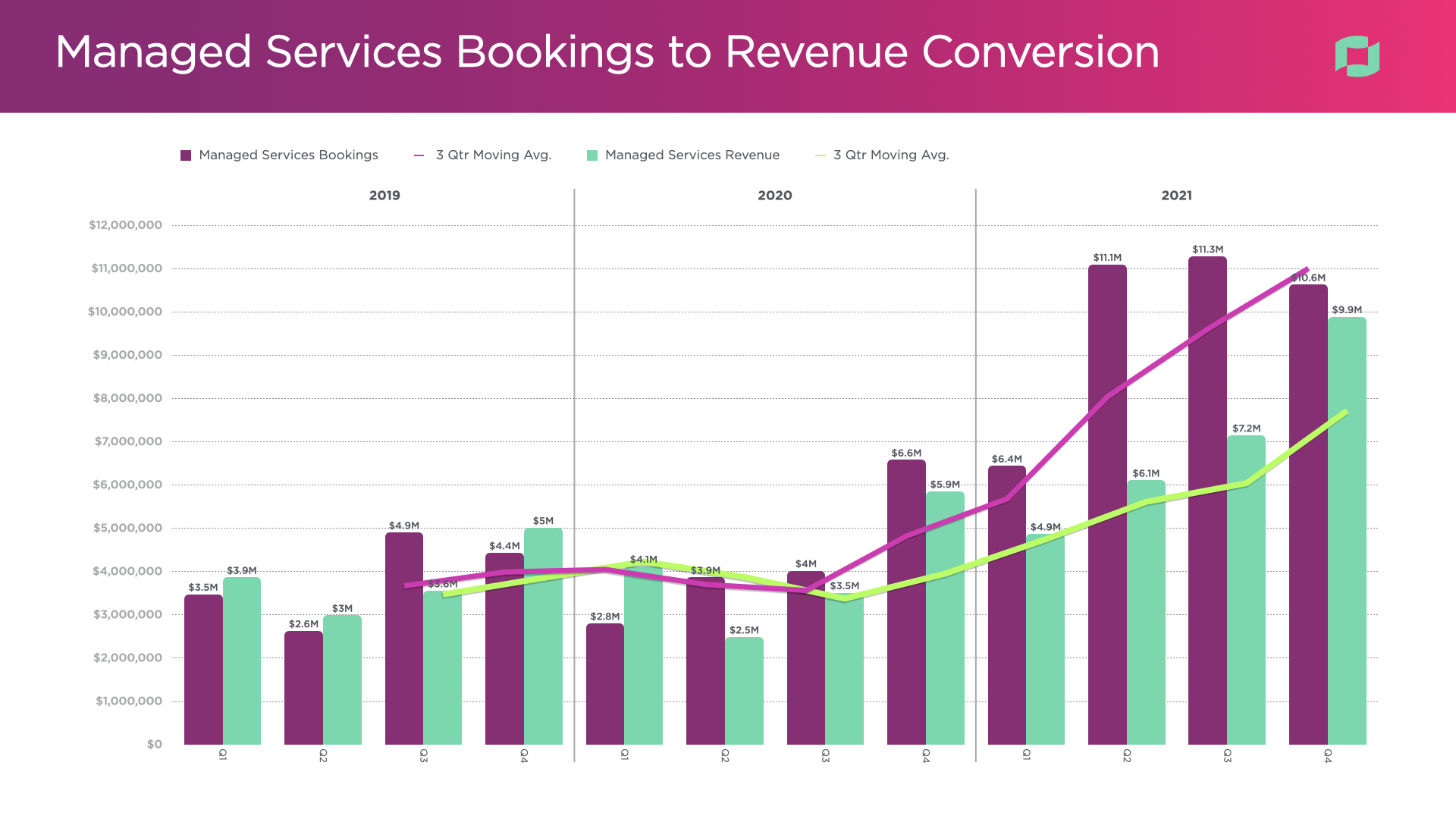Select the 2019 year header
The height and width of the screenshot is (819, 1456).
[x=384, y=196]
